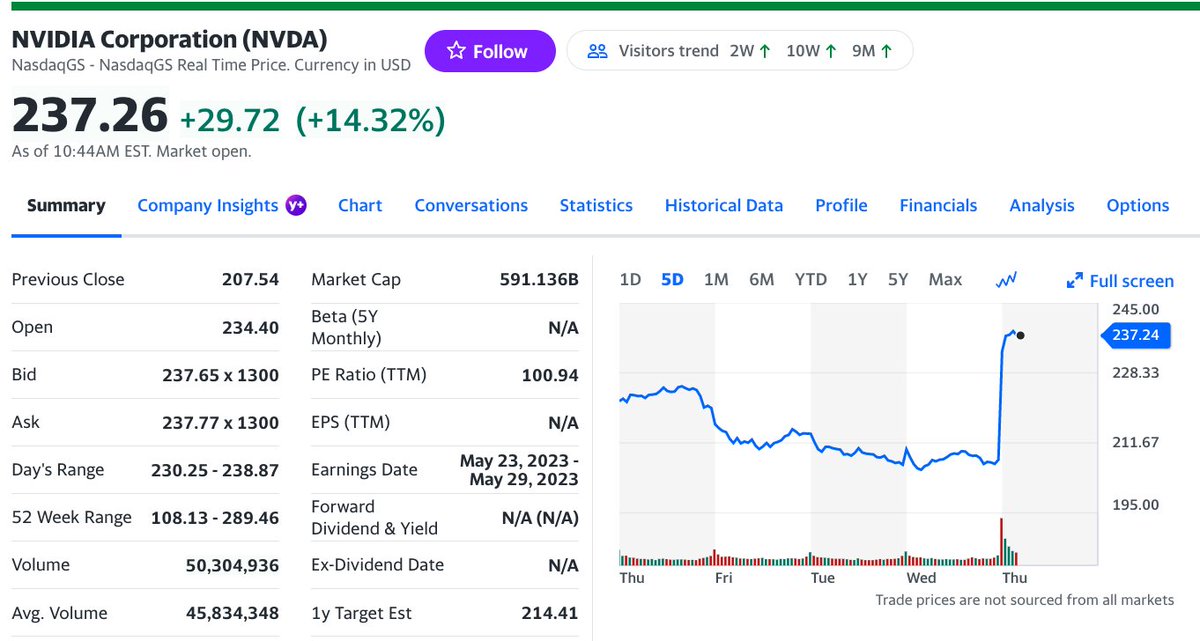The height and width of the screenshot is (641, 1200).
Task: Click 52 Week Range 108.13 - 289.46
Action: [215, 517]
